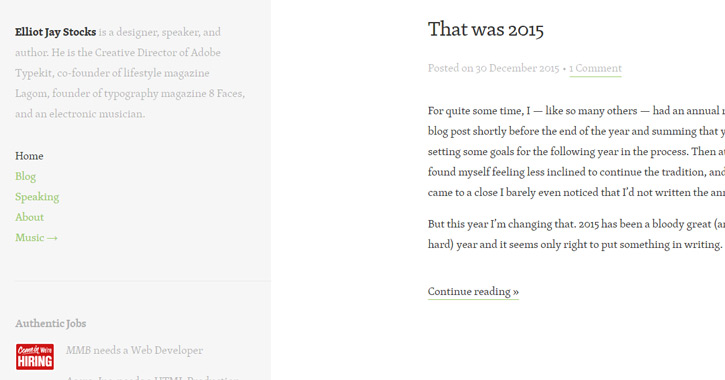Image resolution: width=725 pixels, height=380 pixels.
Task: Open the "1 Comment" link
Action: pyautogui.click(x=595, y=68)
